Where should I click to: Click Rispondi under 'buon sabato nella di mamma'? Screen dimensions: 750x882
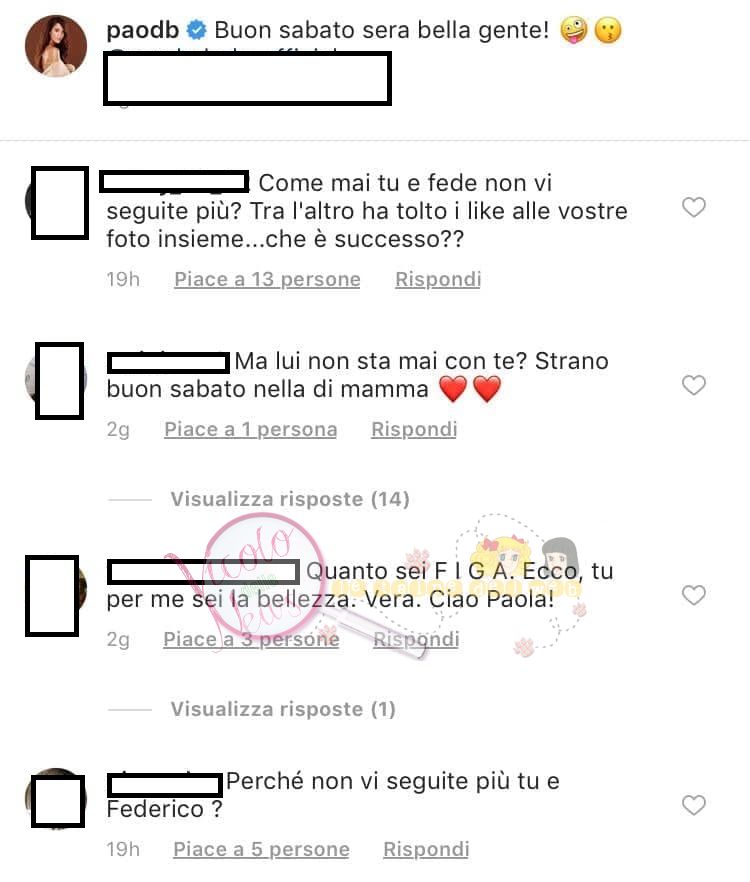414,429
